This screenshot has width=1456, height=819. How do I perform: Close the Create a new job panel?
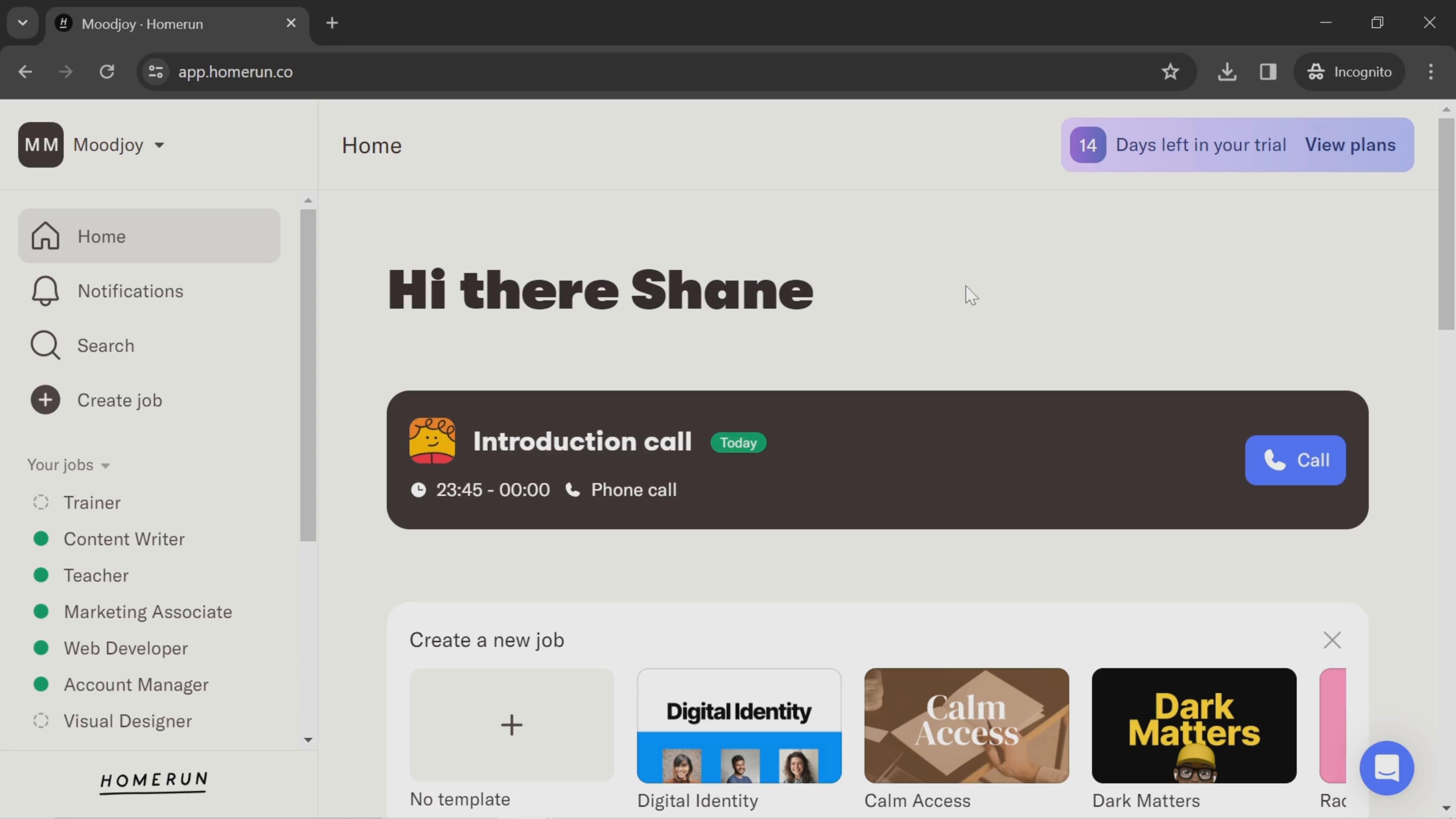[x=1334, y=640]
